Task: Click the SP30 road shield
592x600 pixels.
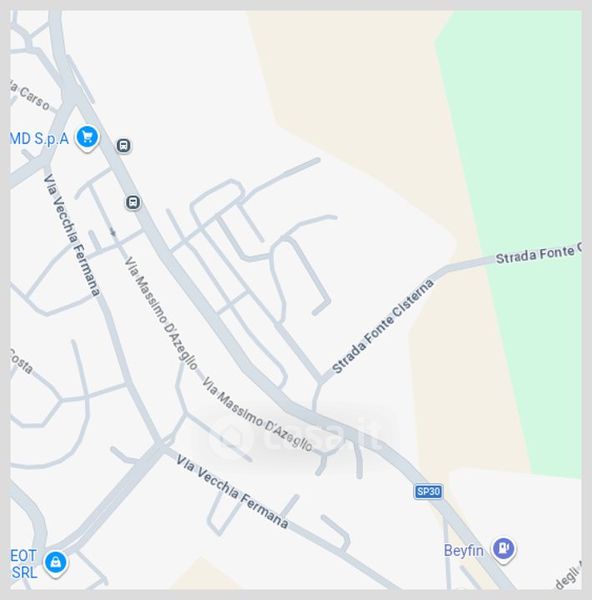Action: [x=428, y=491]
